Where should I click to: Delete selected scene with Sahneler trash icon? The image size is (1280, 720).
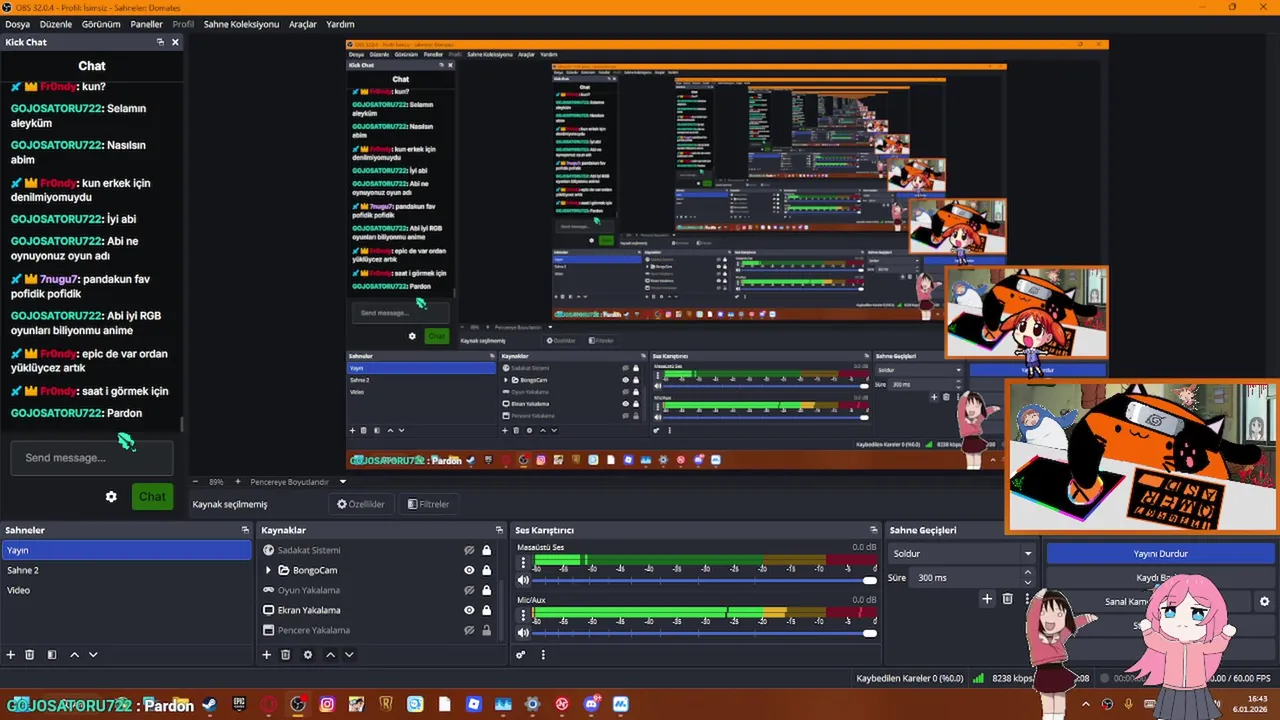(30, 655)
